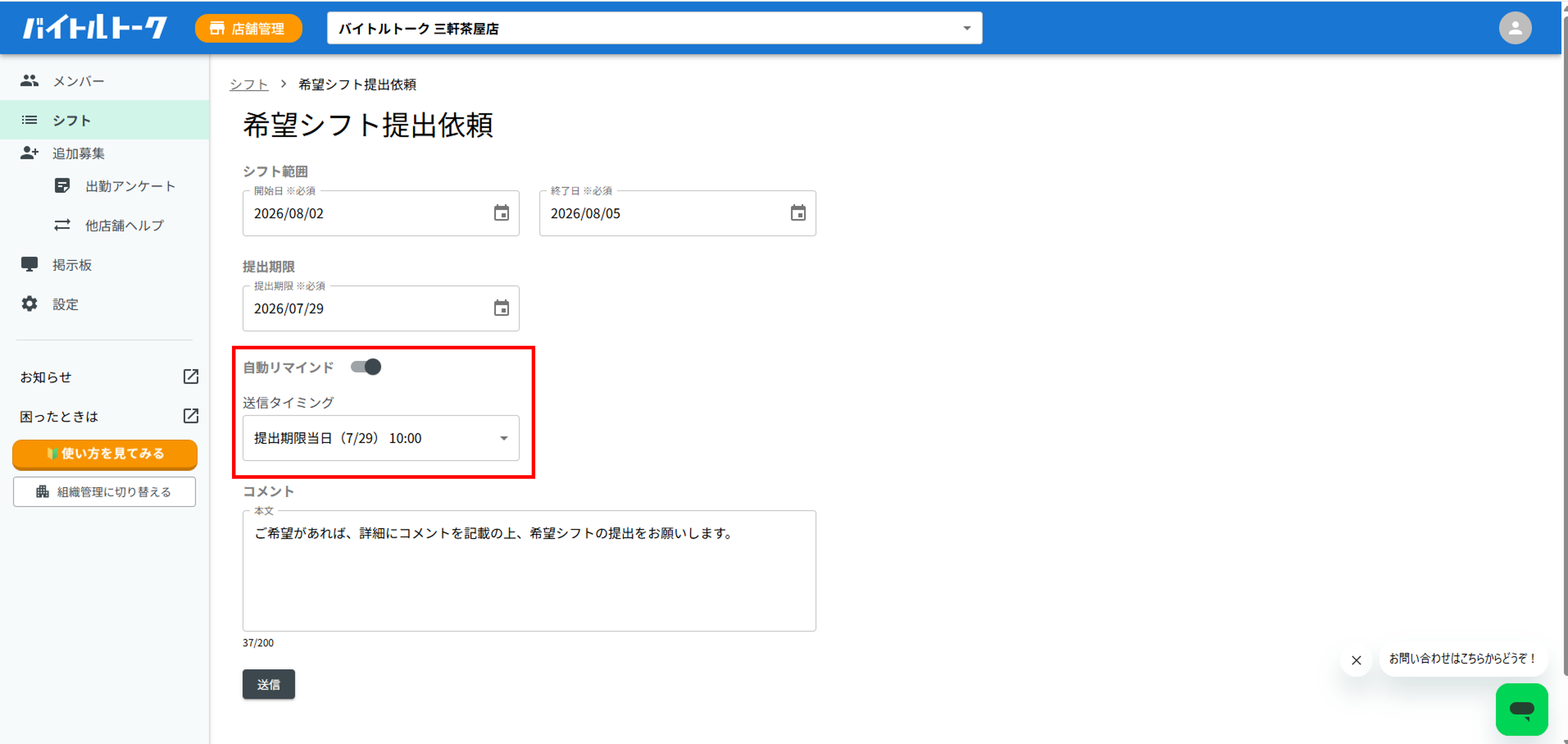Open external link icon beside お知らせ

191,376
